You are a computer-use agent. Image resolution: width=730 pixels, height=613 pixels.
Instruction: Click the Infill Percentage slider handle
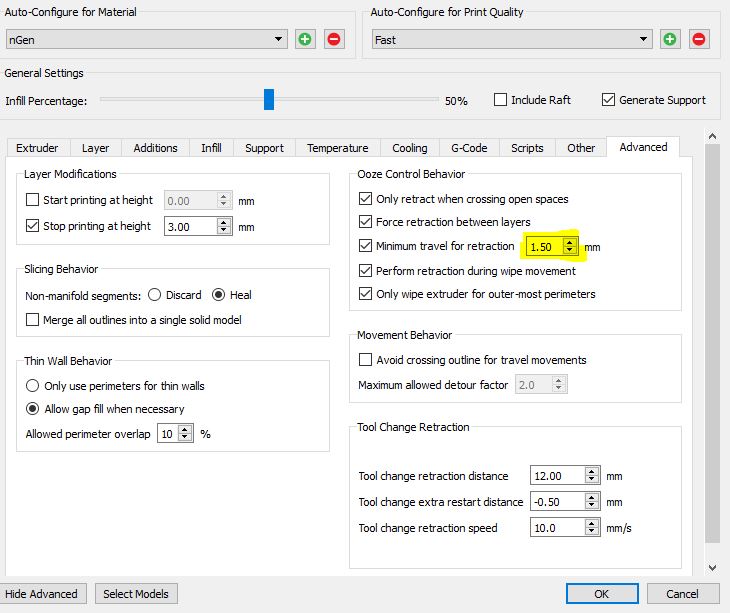pos(268,100)
